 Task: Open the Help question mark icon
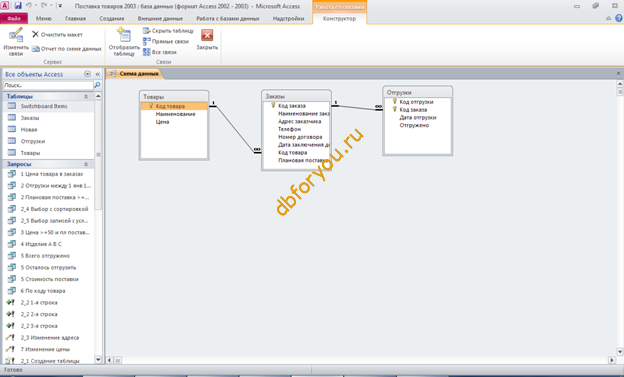pyautogui.click(x=619, y=18)
